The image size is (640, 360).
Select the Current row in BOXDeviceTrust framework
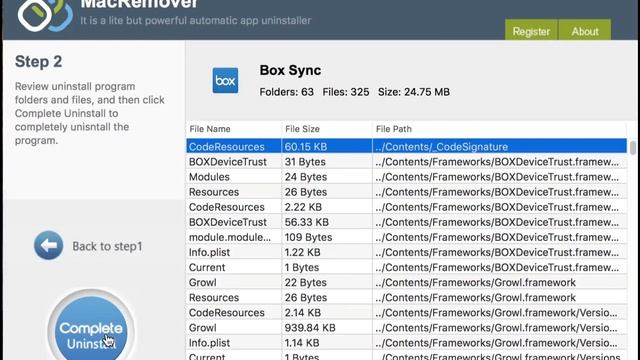coord(407,267)
